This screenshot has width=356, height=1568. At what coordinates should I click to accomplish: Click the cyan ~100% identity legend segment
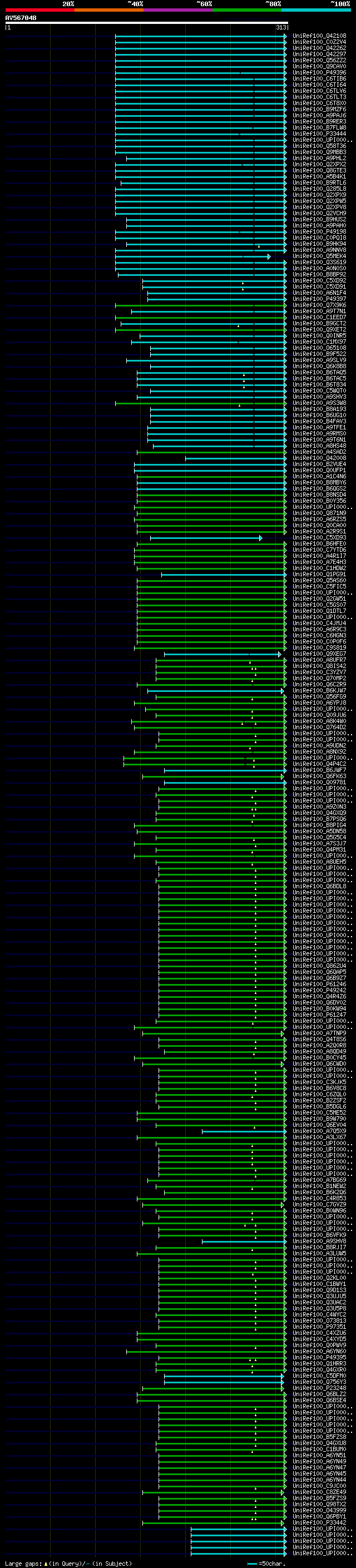click(317, 10)
